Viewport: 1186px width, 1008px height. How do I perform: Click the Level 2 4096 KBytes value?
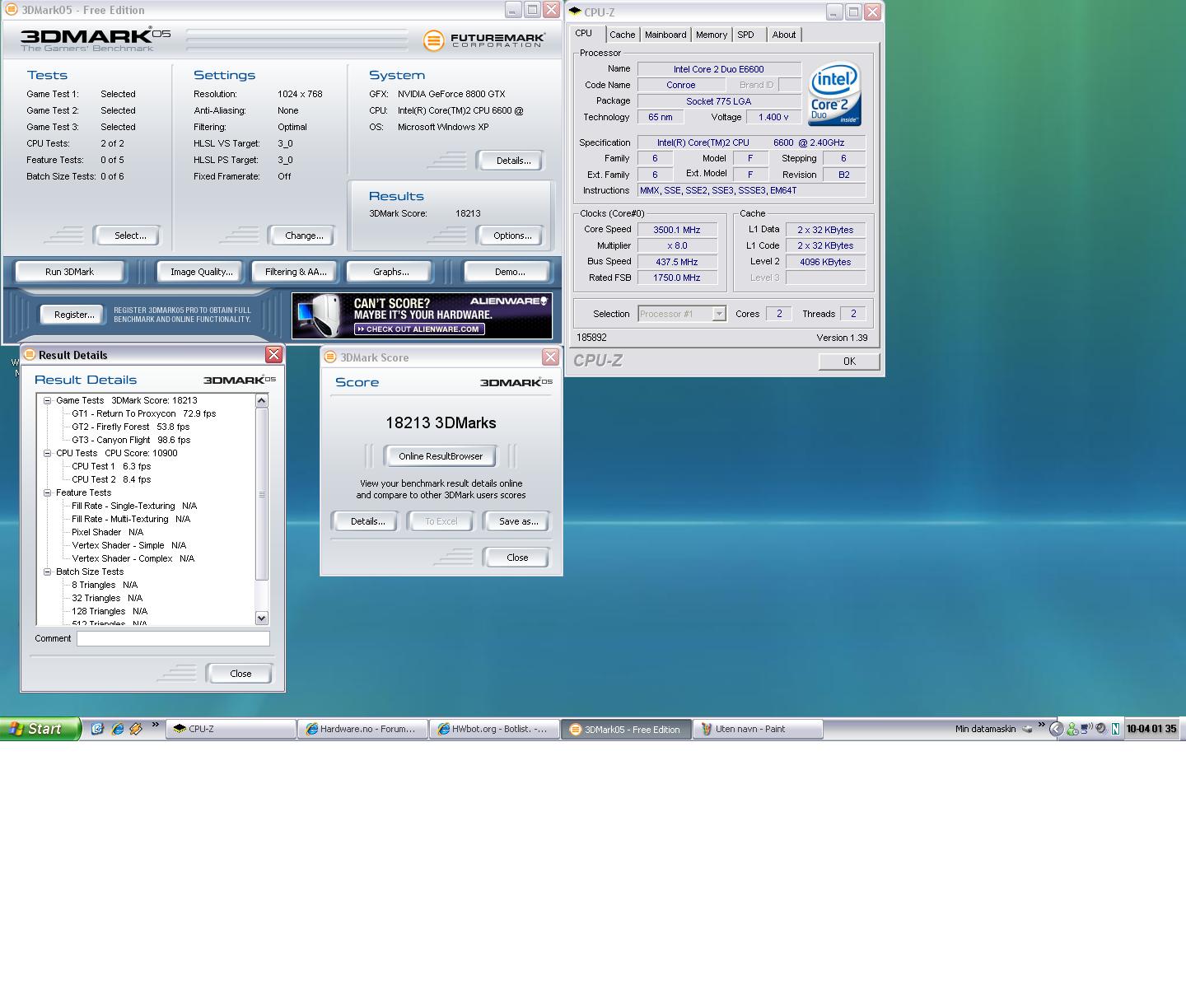pos(825,262)
